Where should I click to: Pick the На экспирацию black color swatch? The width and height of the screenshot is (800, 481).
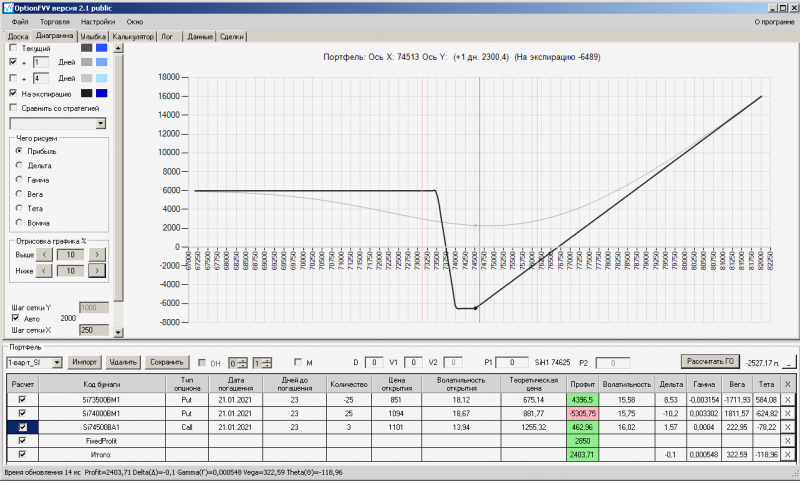coord(87,93)
